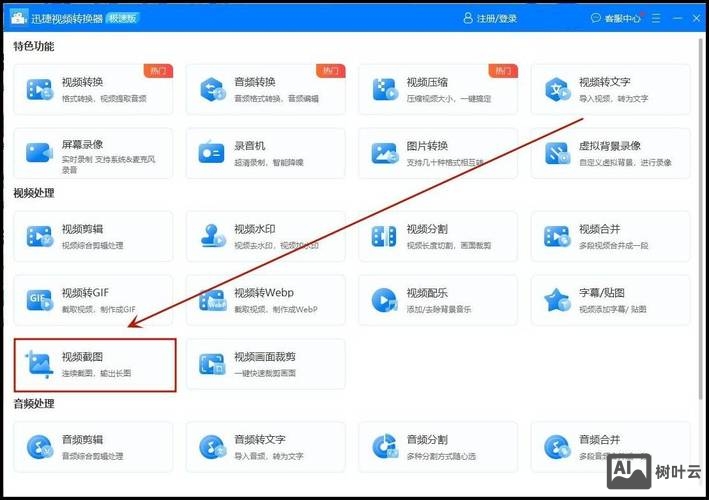This screenshot has height=500, width=709.
Task: Click the 字幕/贴图 title text
Action: coord(602,292)
